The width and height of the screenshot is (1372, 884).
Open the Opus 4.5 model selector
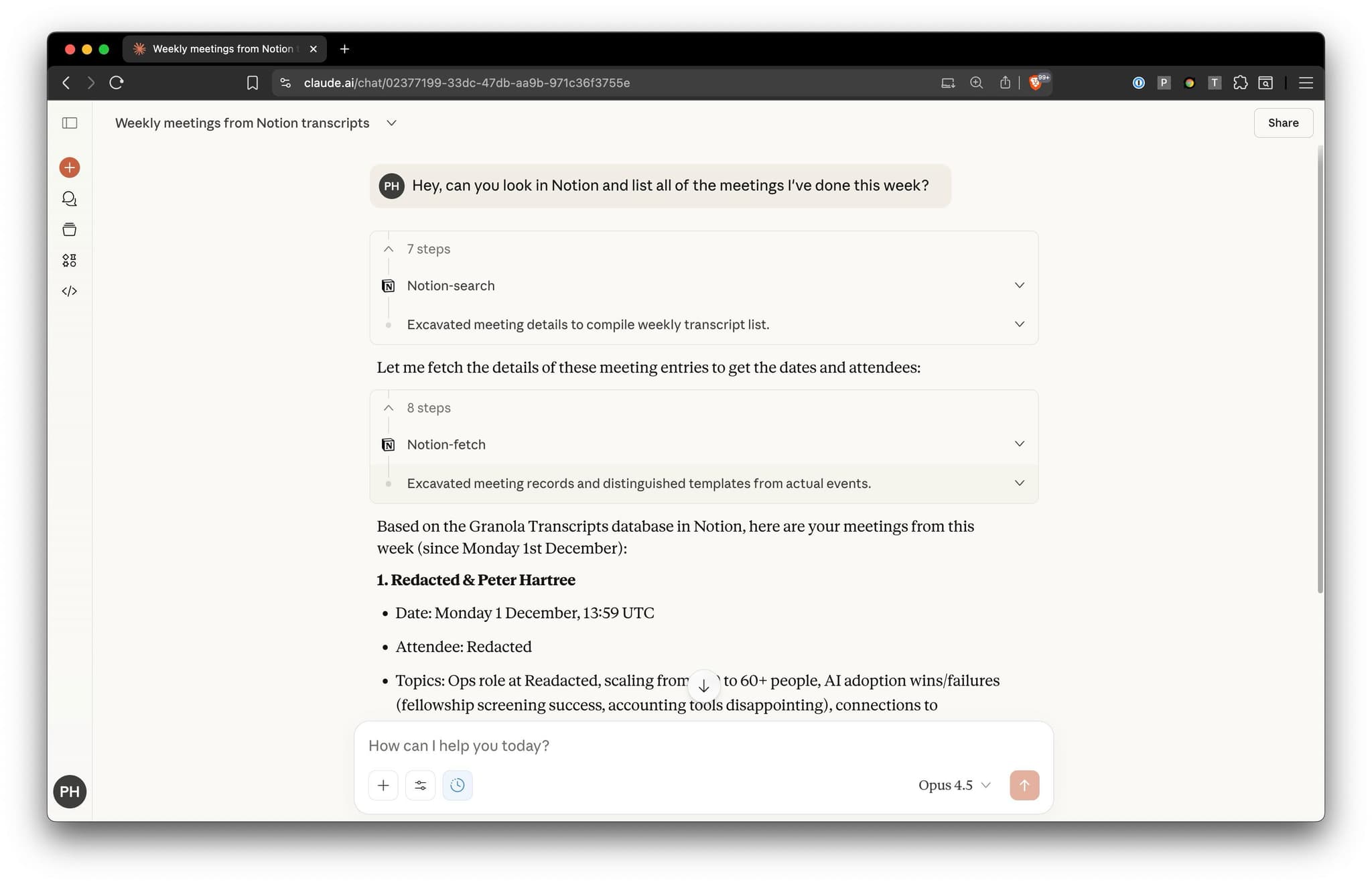pyautogui.click(x=953, y=785)
